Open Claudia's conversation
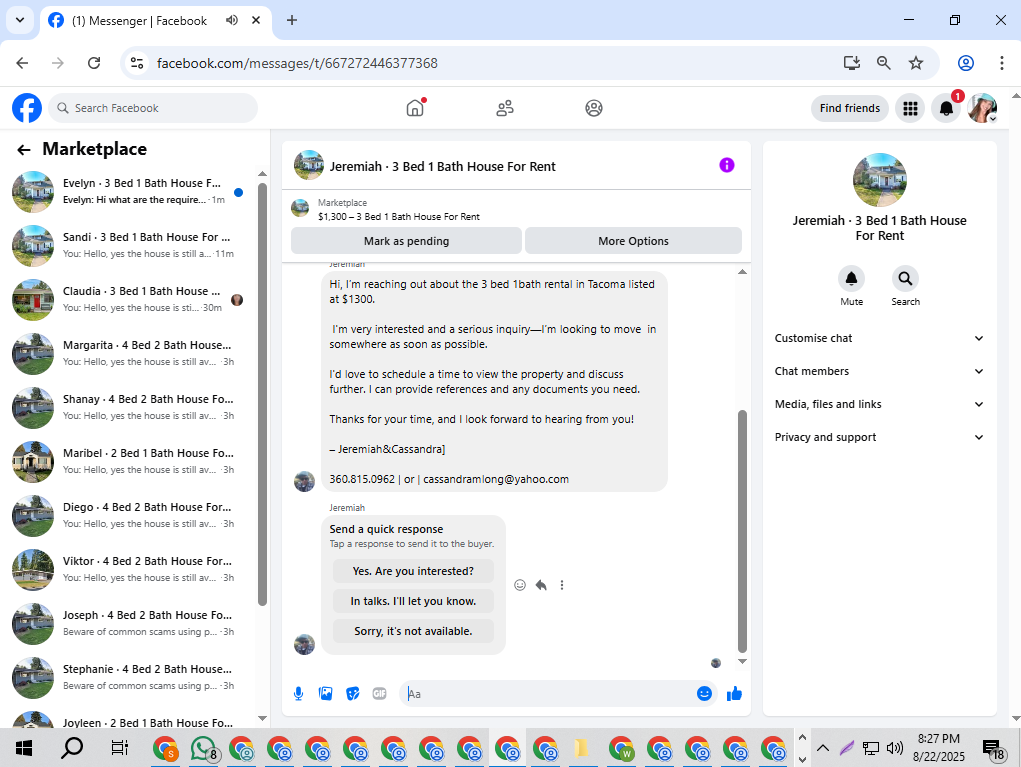The image size is (1021, 767). (x=130, y=300)
